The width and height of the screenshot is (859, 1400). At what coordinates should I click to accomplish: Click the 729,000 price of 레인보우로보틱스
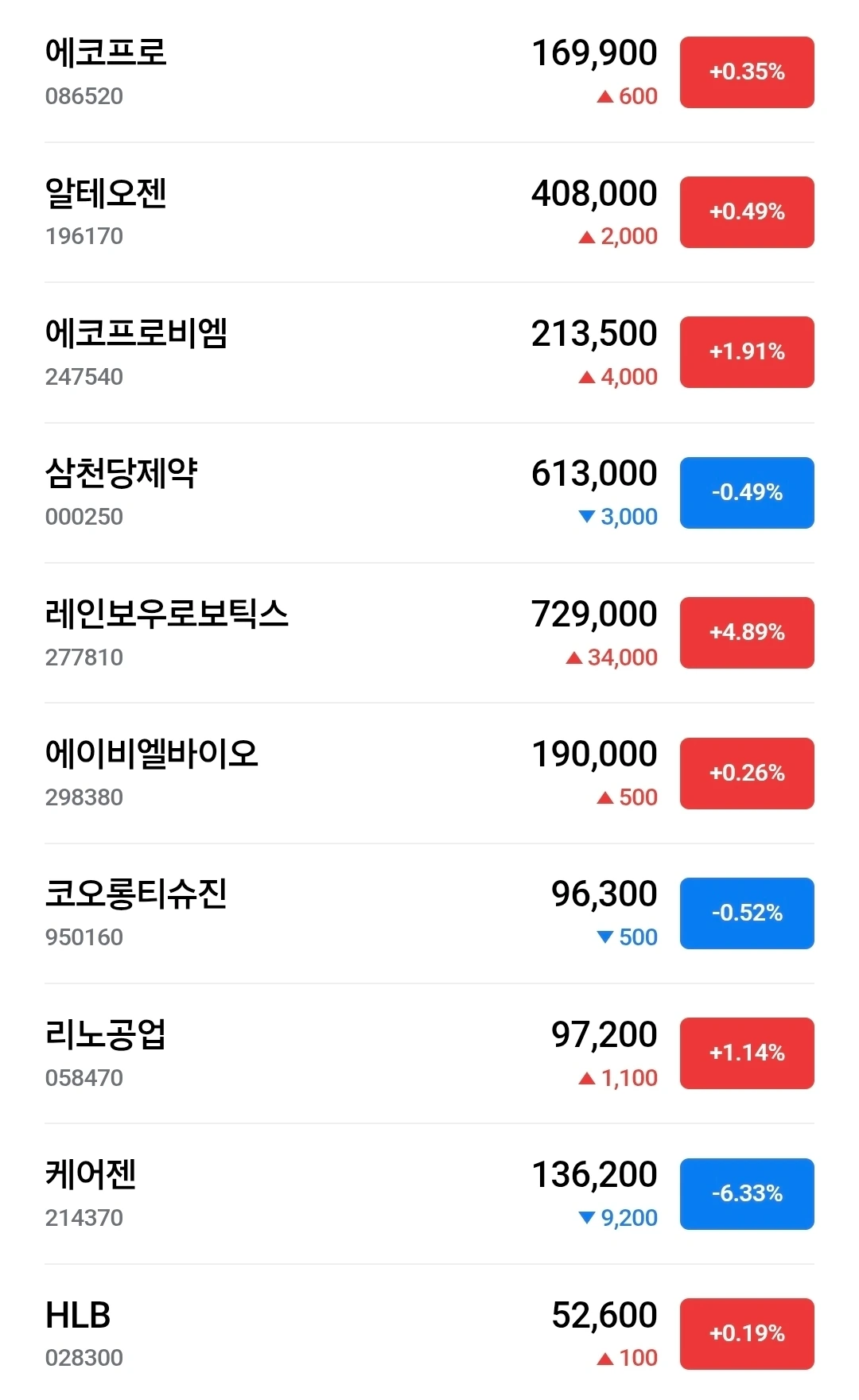click(594, 615)
